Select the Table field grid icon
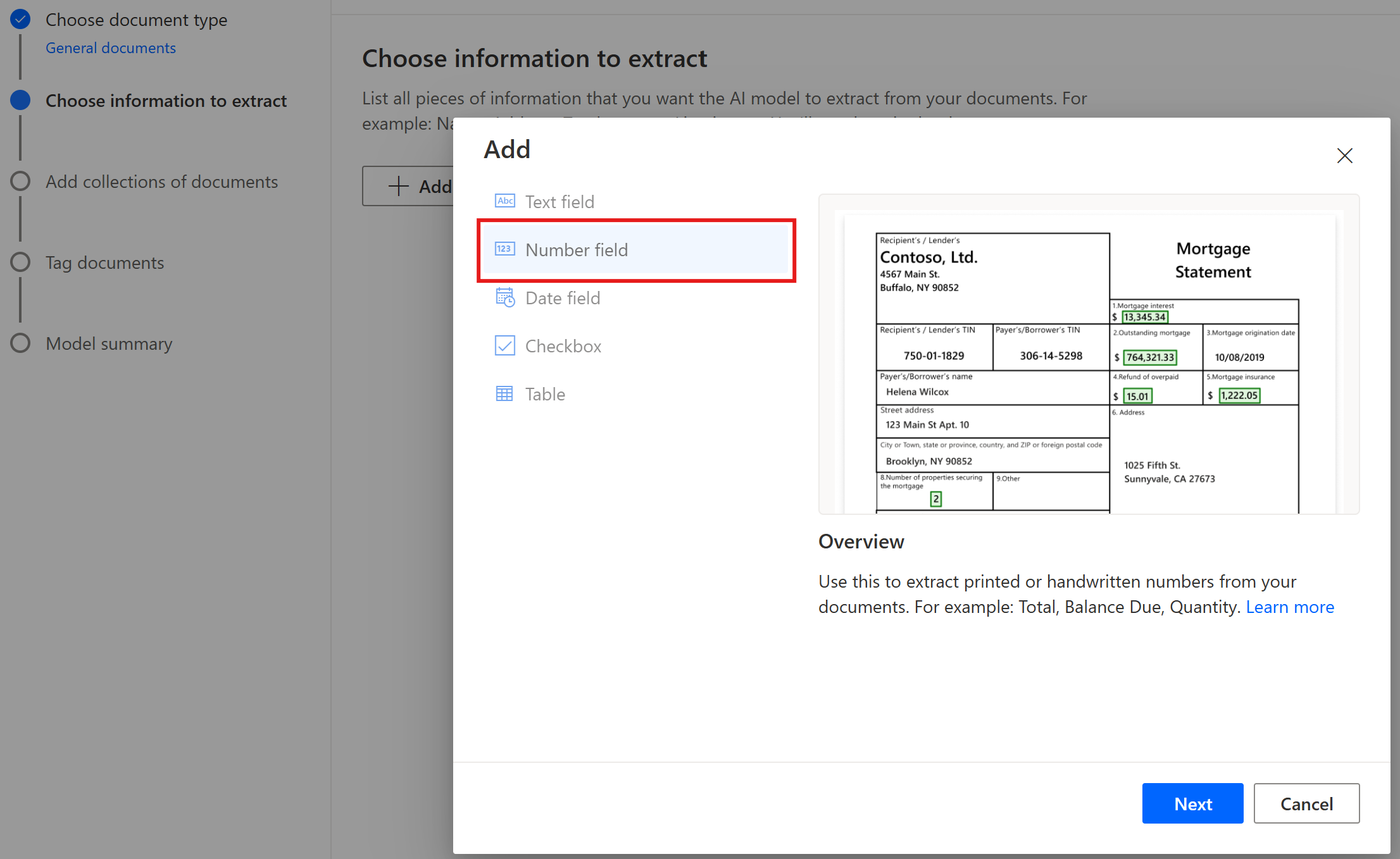The height and width of the screenshot is (859, 1400). 505,393
